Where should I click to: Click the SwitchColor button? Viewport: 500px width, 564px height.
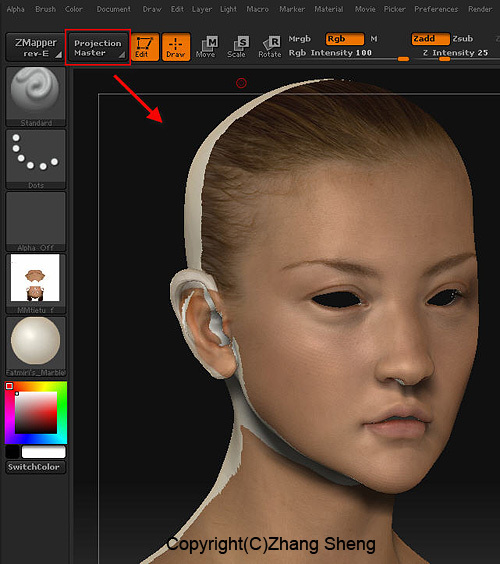(x=36, y=467)
